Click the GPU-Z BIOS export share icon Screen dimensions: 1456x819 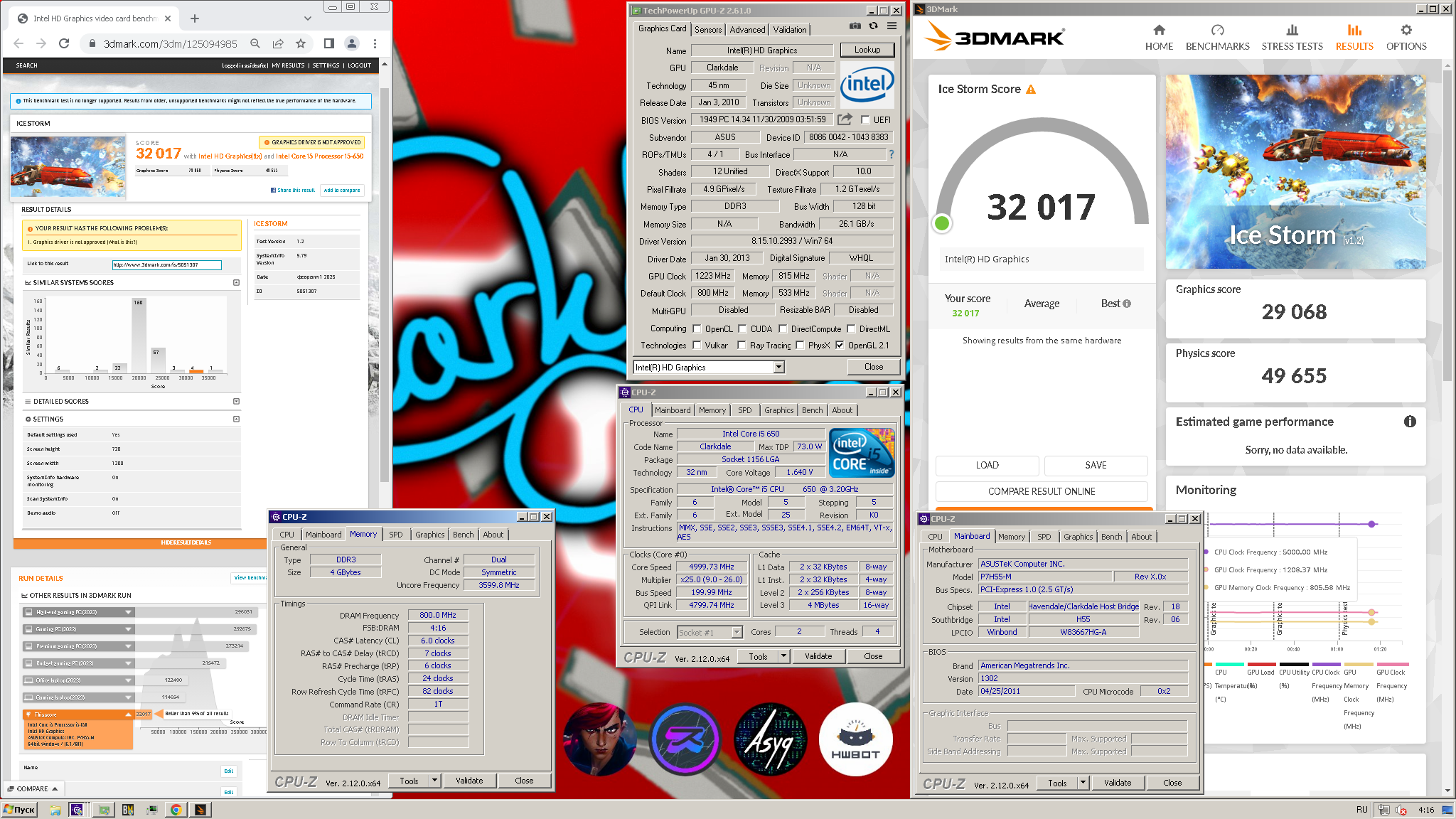(845, 119)
